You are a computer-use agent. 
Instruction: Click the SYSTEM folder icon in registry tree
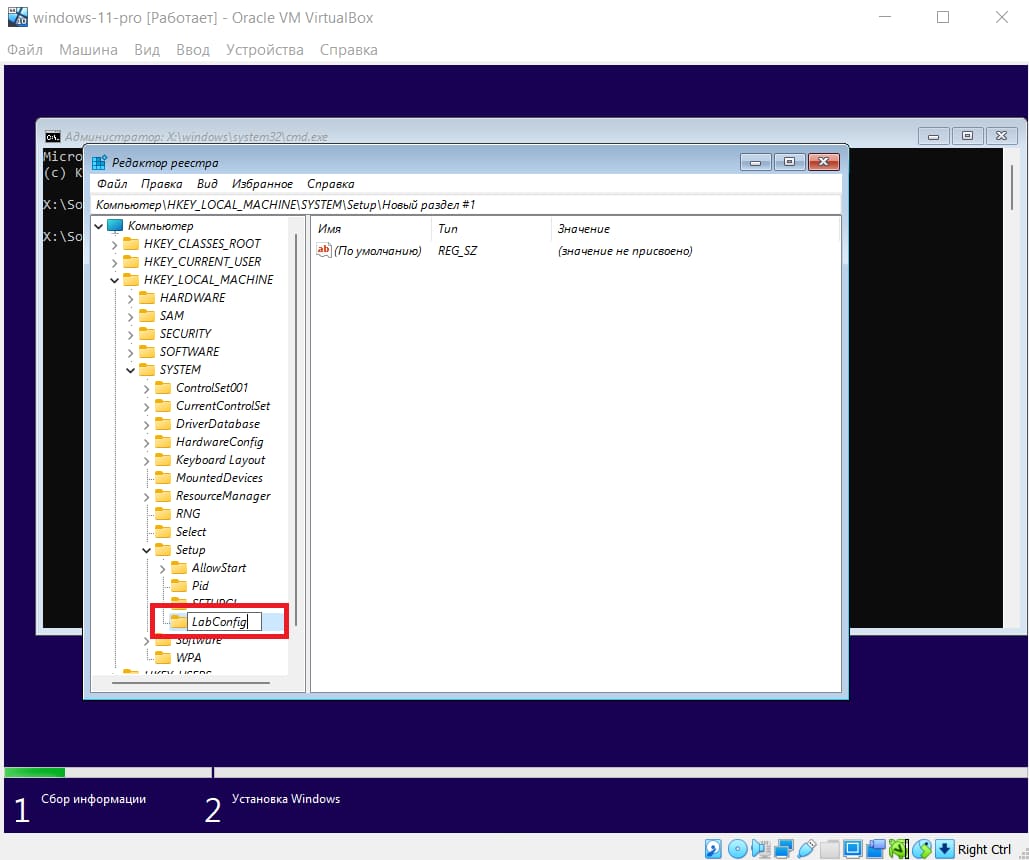pyautogui.click(x=147, y=370)
